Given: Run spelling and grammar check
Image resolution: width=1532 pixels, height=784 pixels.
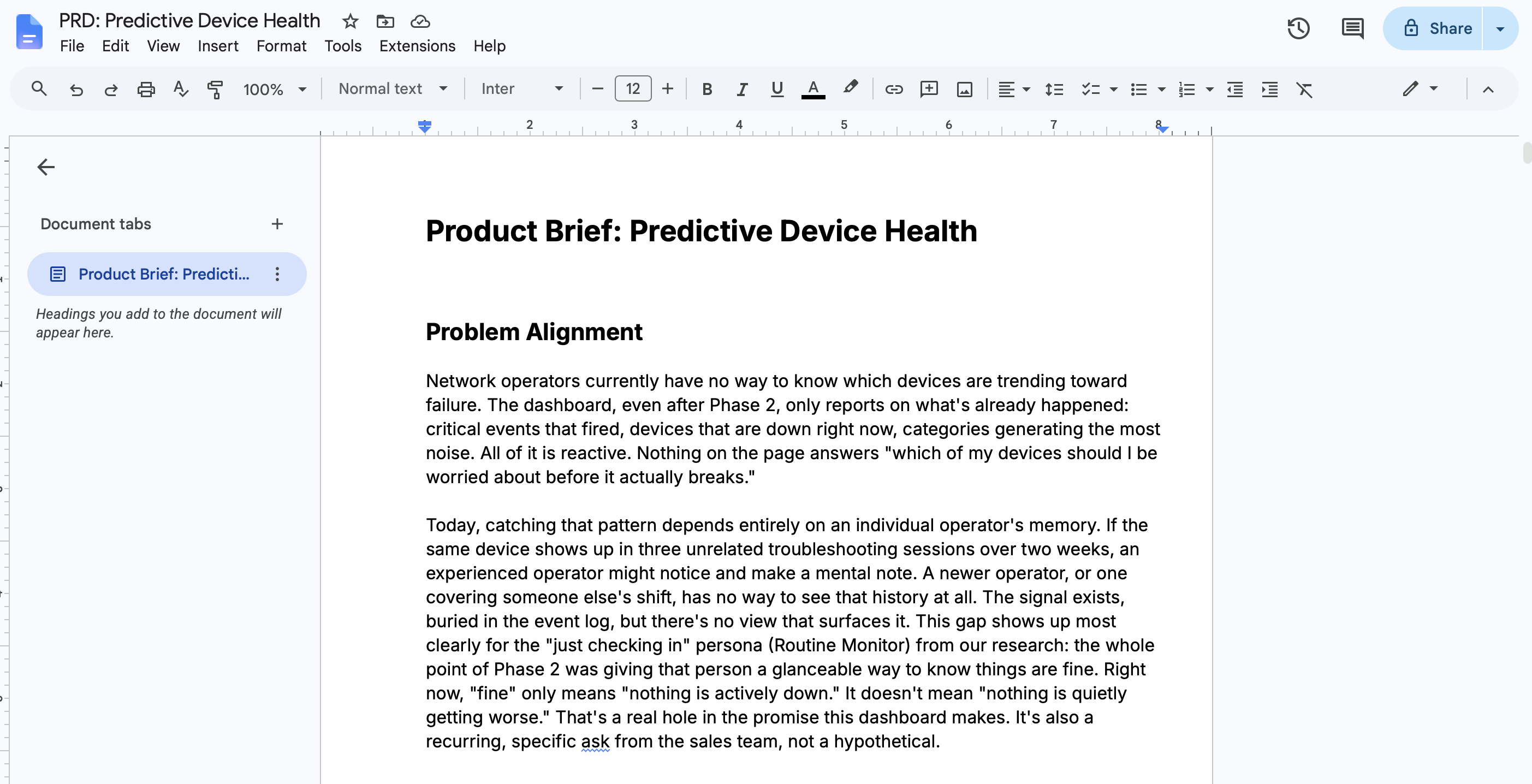Looking at the screenshot, I should (x=180, y=89).
